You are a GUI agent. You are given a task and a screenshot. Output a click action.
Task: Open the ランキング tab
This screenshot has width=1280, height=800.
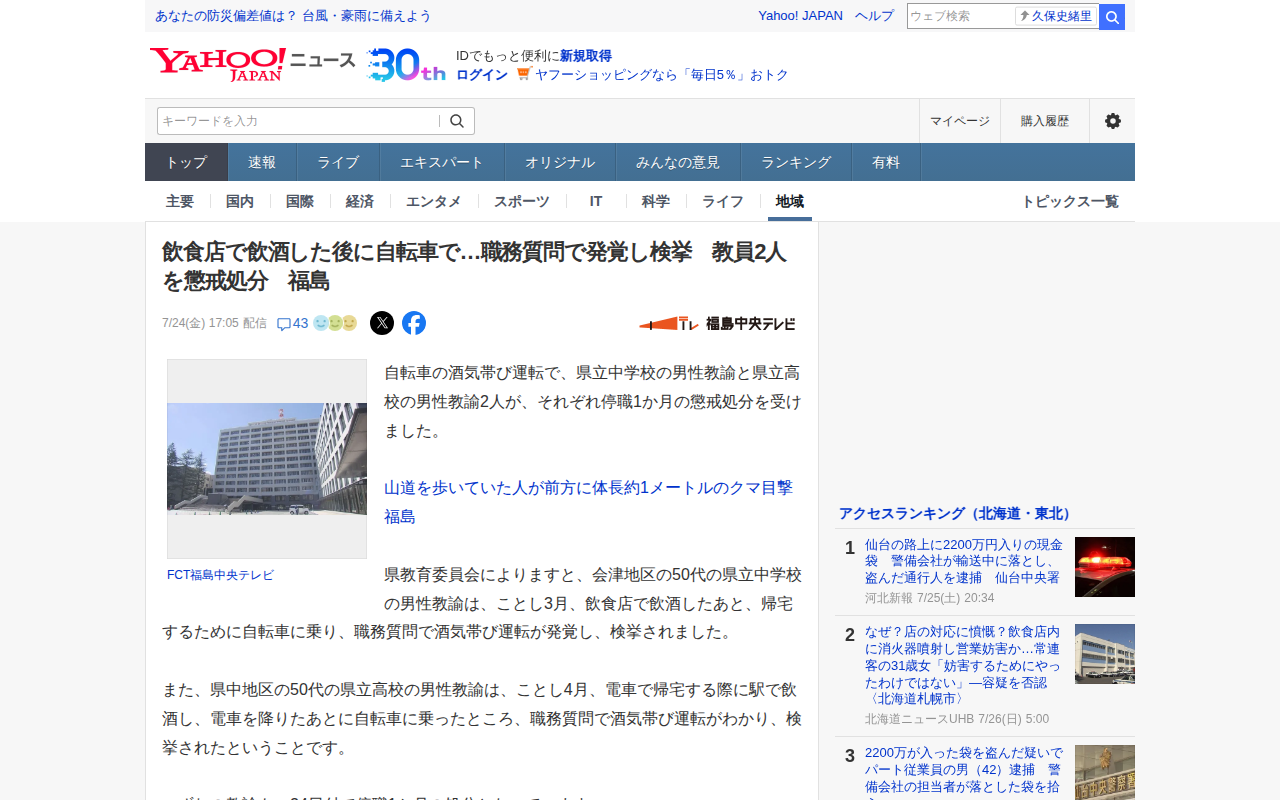coord(796,162)
